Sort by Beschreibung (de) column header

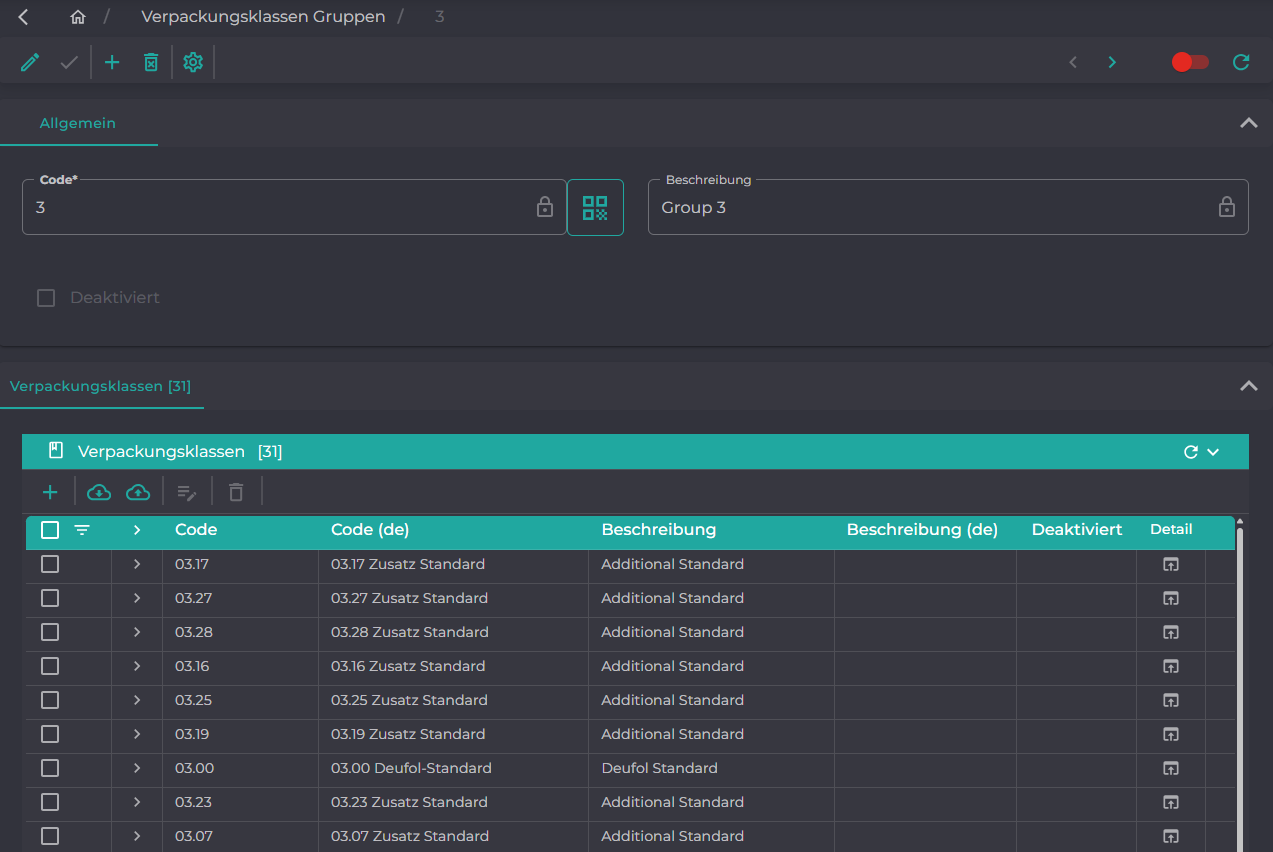(x=922, y=530)
